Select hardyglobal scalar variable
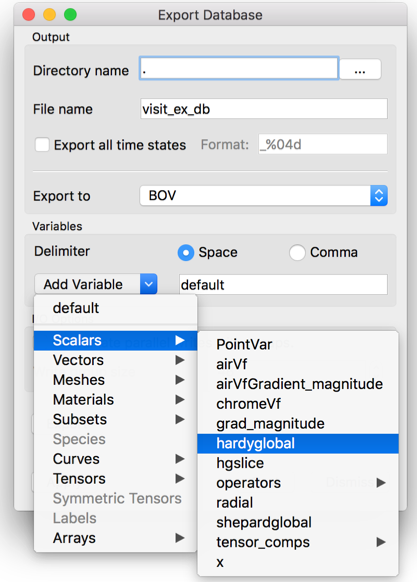Screen dimensions: 417x582 tap(298, 444)
